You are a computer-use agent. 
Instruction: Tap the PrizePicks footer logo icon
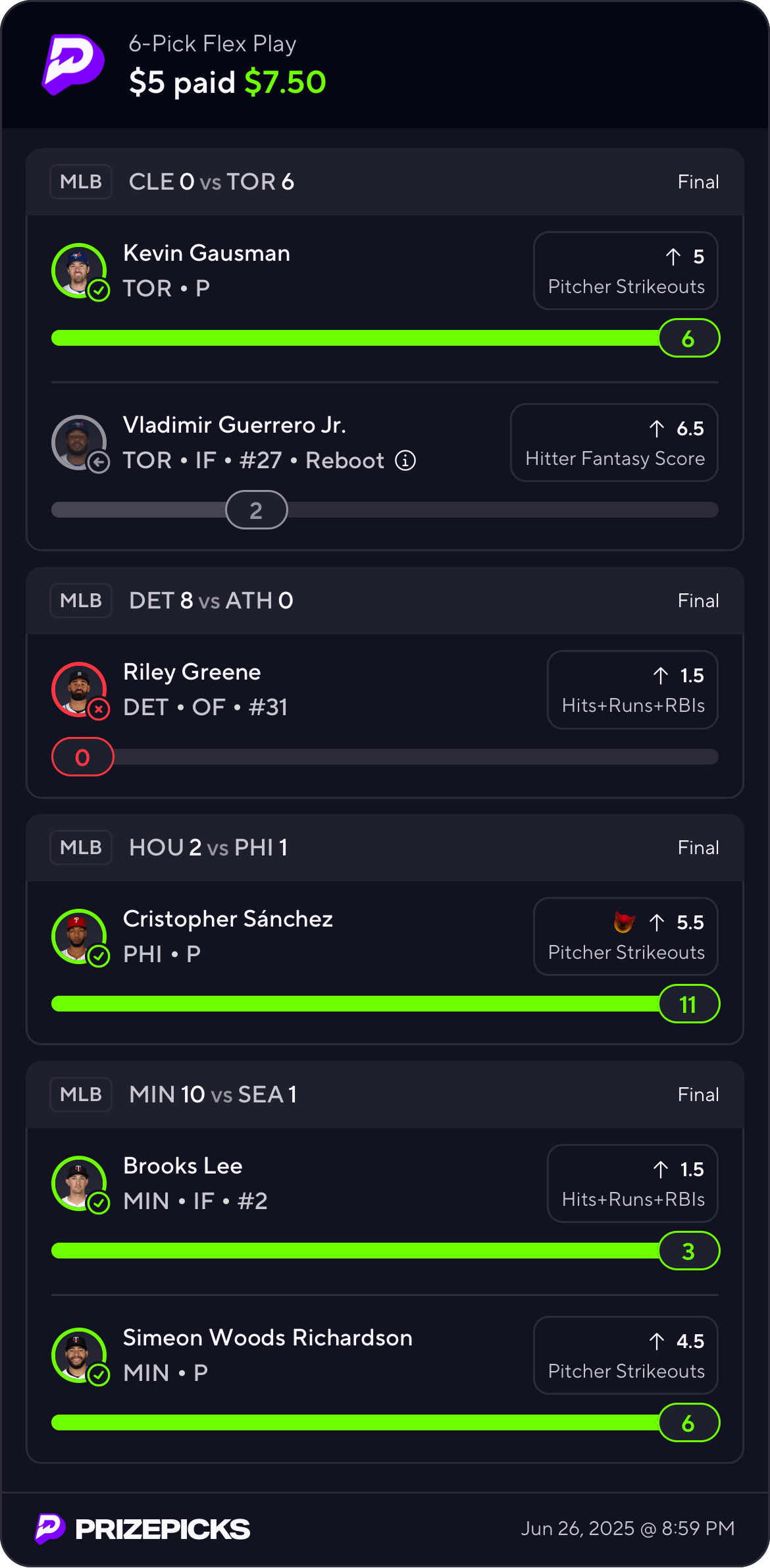[50, 1528]
